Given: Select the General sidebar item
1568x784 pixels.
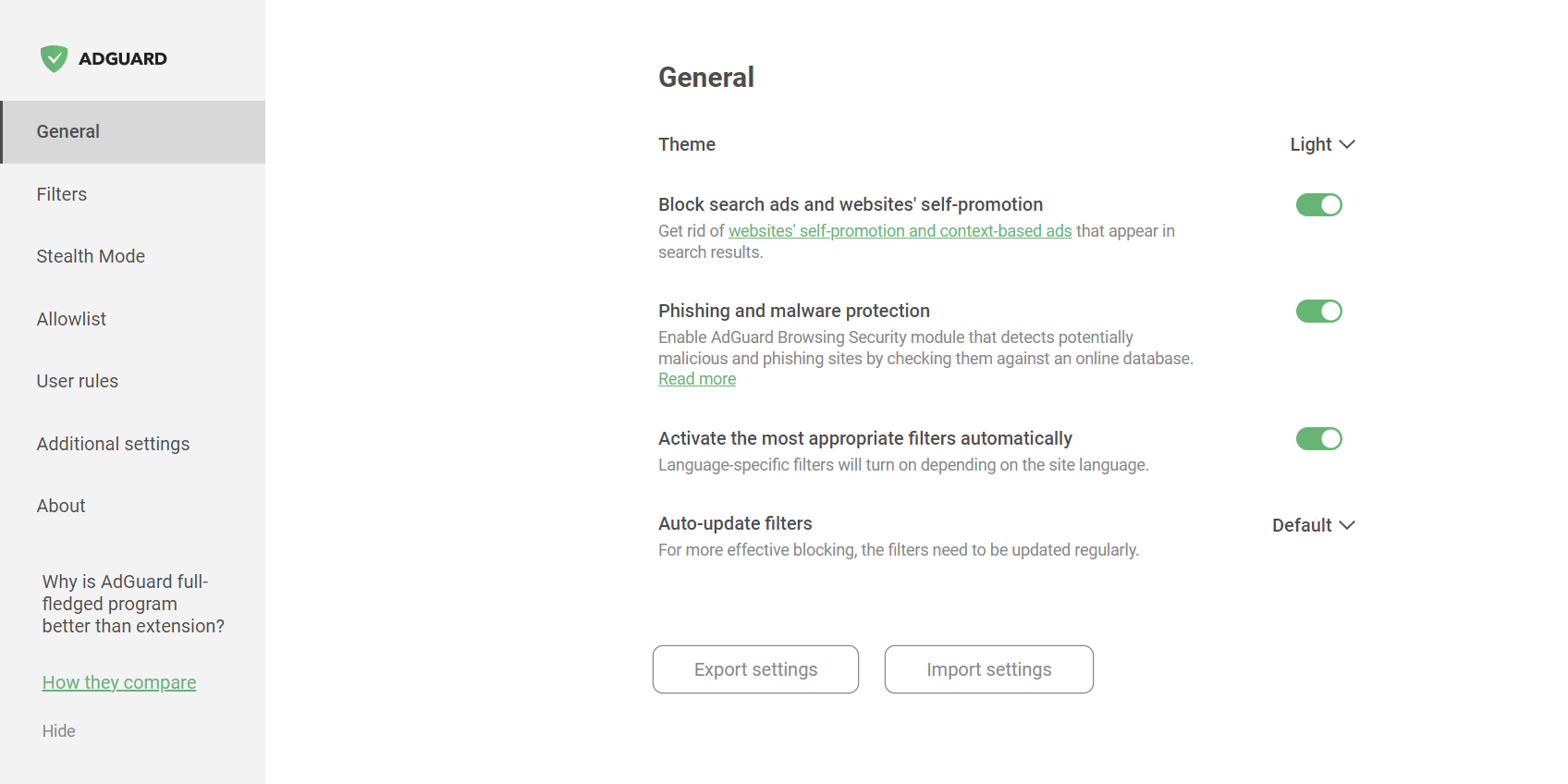Looking at the screenshot, I should (x=68, y=131).
